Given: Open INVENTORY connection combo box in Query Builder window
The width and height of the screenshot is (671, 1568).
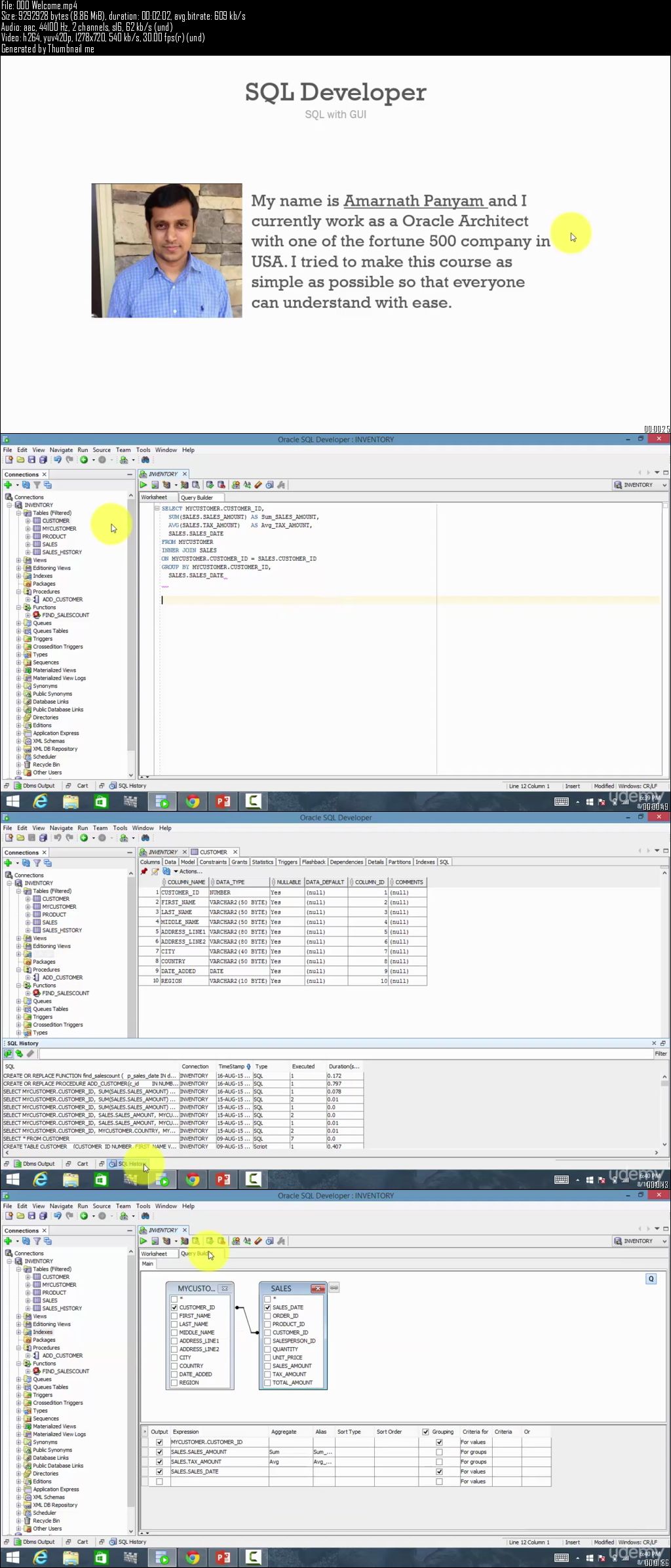Looking at the screenshot, I should point(640,1241).
